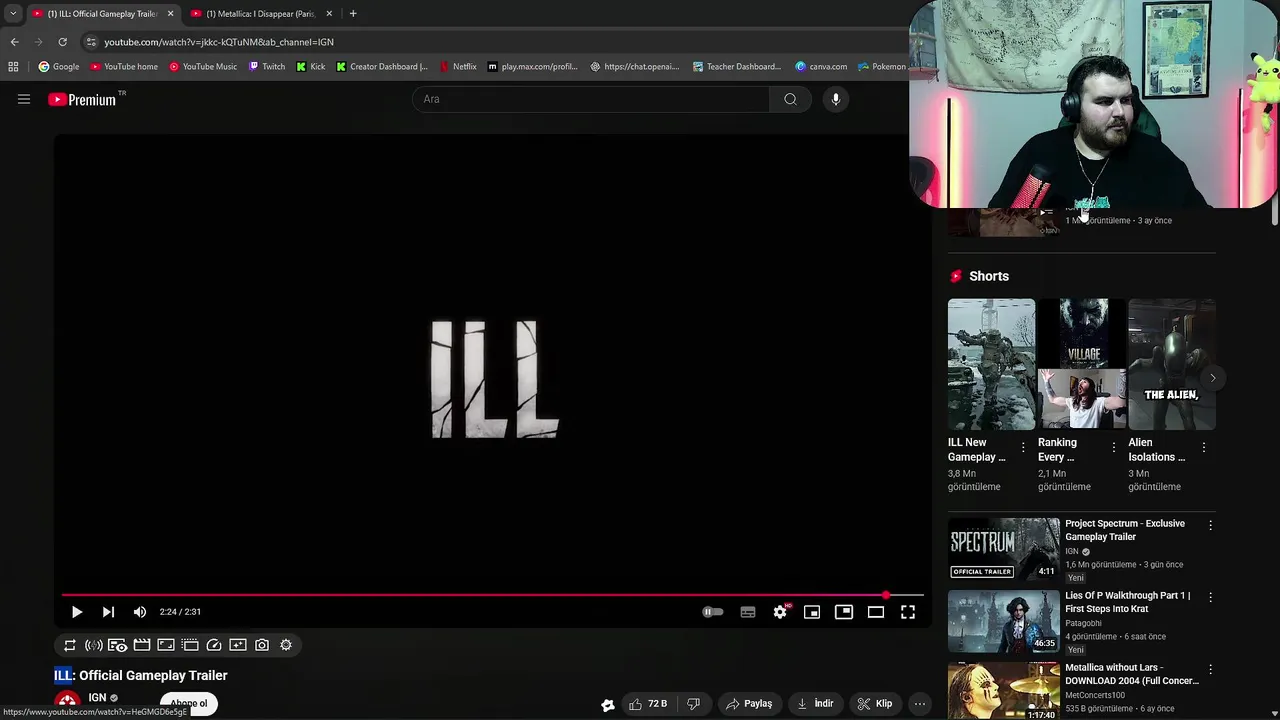Screen dimensions: 1280x720
Task: Open the Google bookmark
Action: coord(59,67)
